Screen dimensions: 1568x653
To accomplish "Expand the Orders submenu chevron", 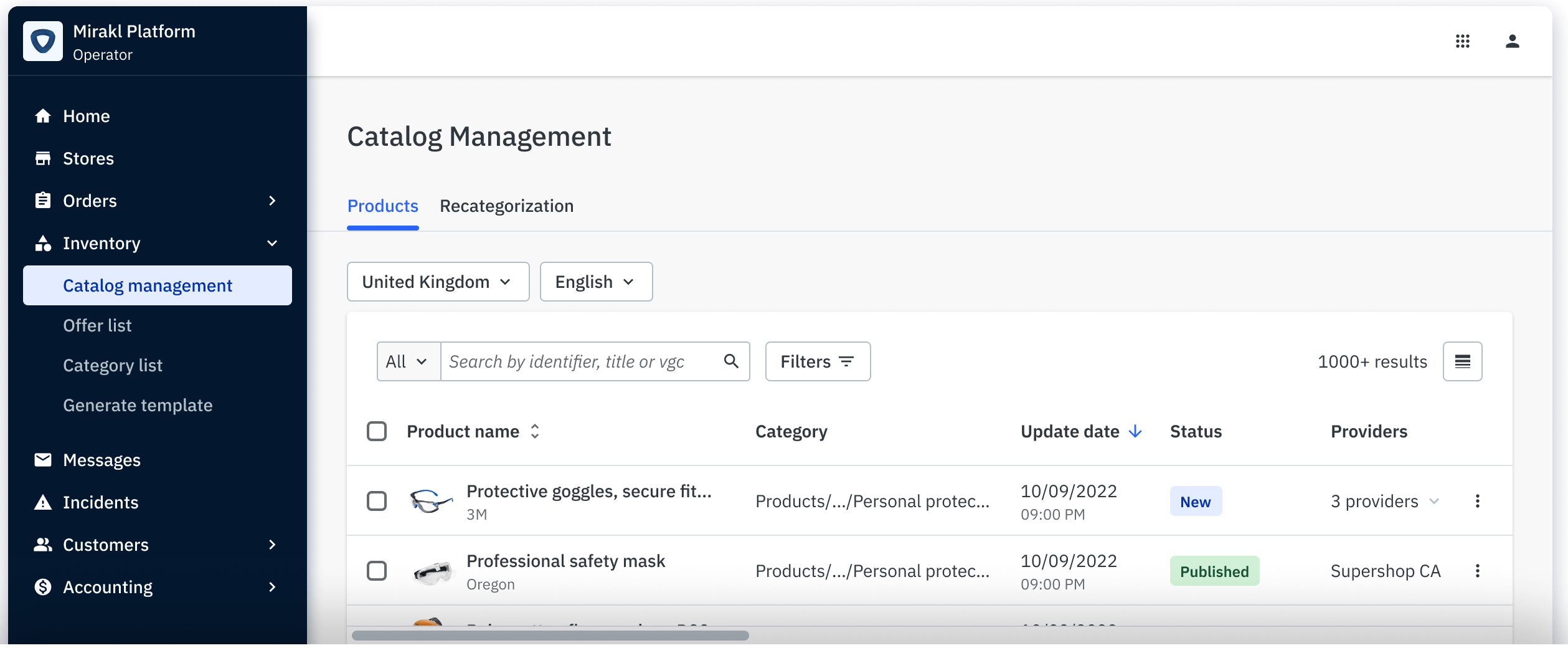I will (272, 201).
